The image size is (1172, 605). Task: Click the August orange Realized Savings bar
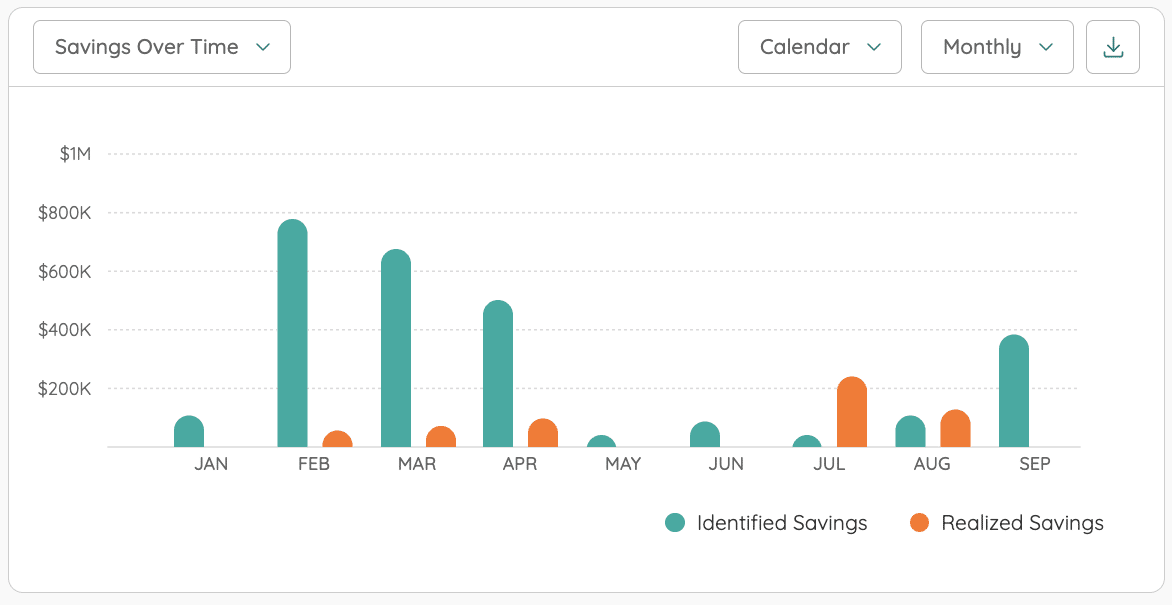pos(956,429)
